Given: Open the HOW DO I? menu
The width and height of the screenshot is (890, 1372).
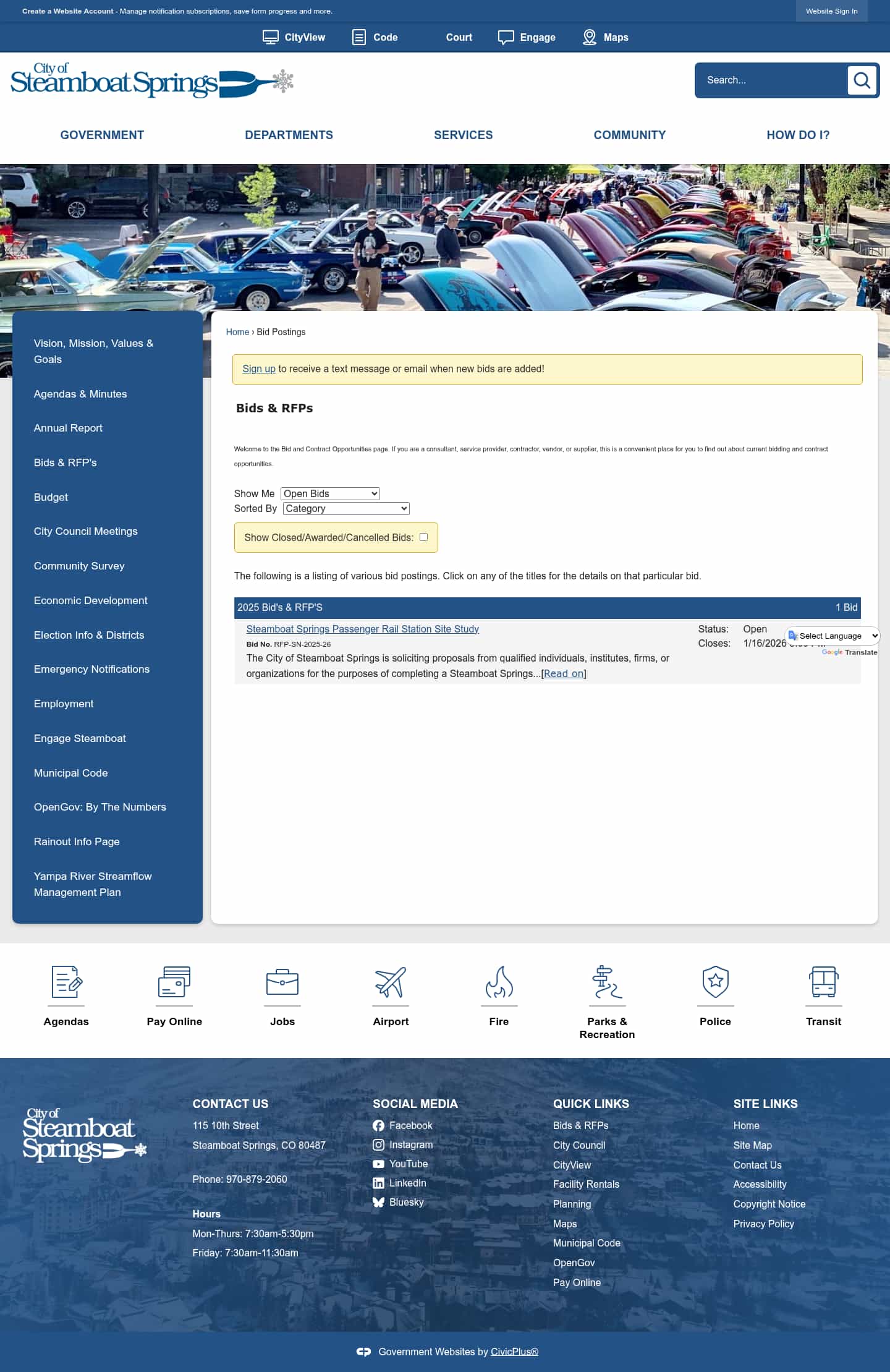Looking at the screenshot, I should (798, 135).
